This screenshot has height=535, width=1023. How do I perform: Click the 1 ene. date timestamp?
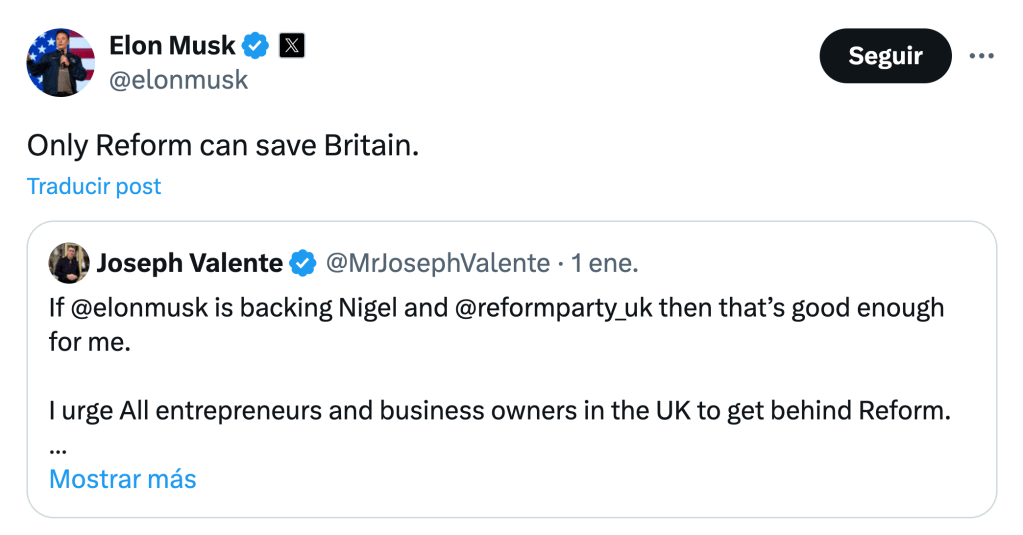click(x=605, y=263)
